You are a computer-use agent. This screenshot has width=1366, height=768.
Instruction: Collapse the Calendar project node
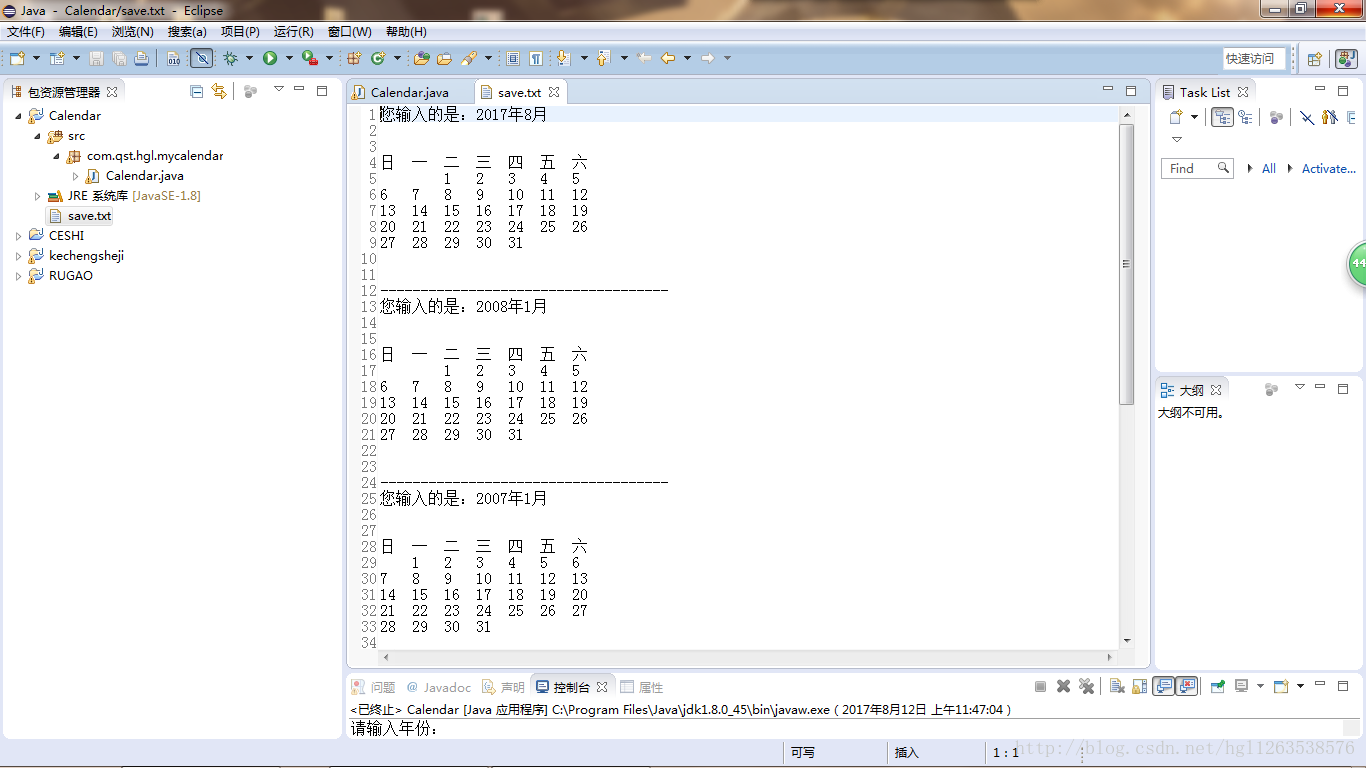(x=18, y=116)
